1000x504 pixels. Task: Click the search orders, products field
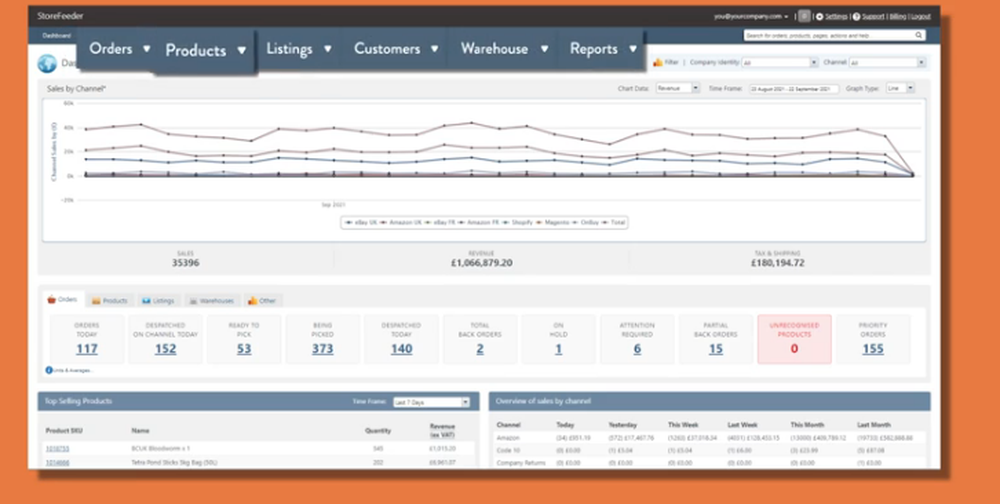[834, 36]
